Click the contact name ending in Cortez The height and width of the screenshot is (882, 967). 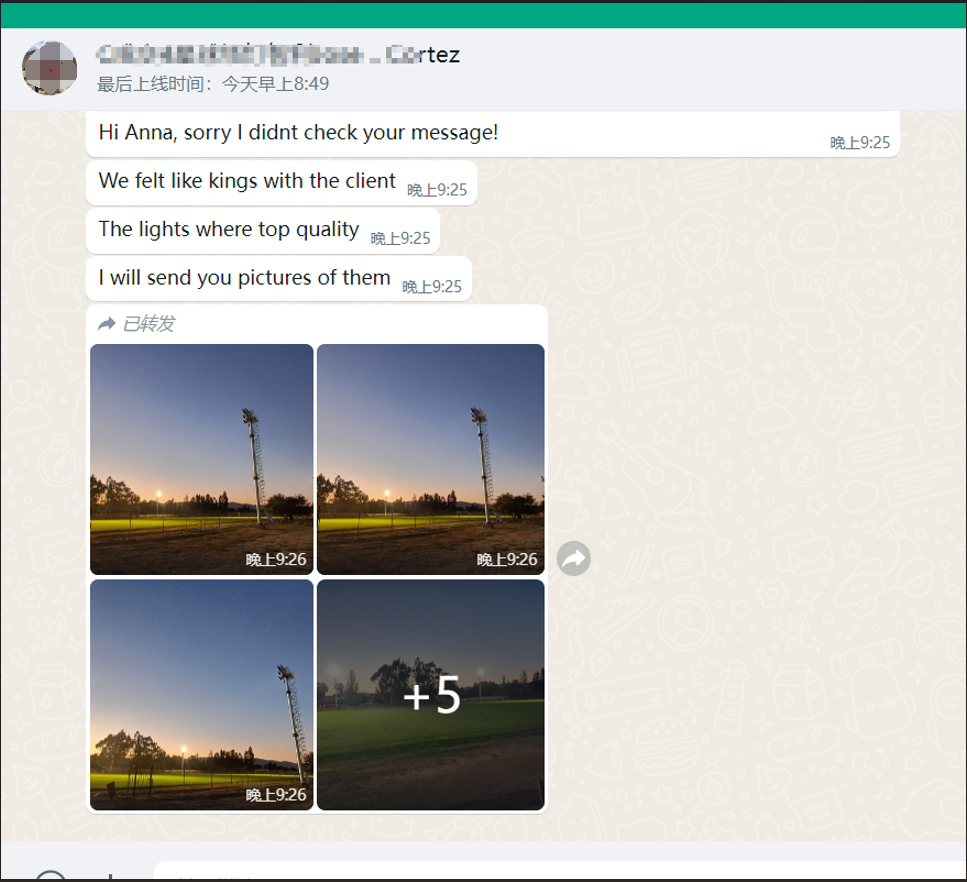(x=278, y=54)
